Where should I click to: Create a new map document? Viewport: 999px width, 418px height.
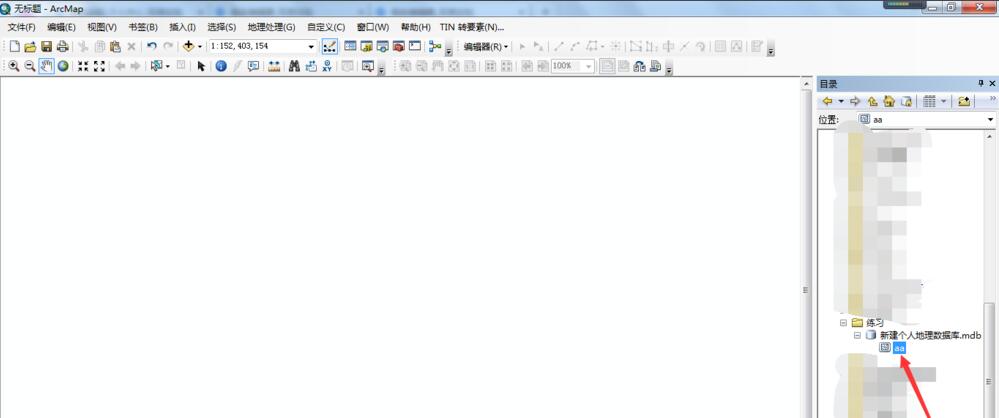[14, 47]
